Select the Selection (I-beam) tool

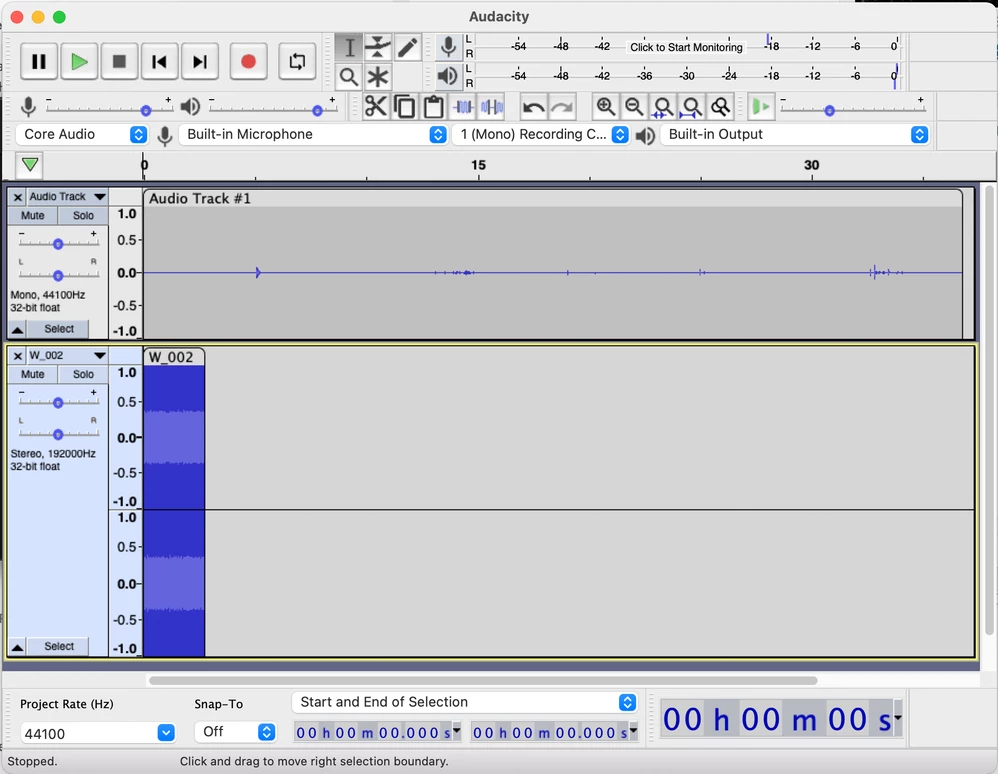(349, 47)
